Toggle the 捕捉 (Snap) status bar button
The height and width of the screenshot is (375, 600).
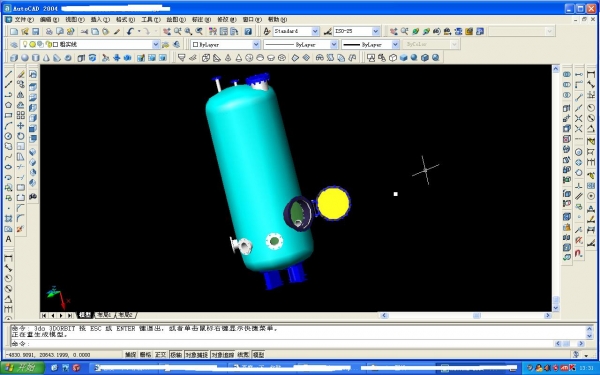130,355
